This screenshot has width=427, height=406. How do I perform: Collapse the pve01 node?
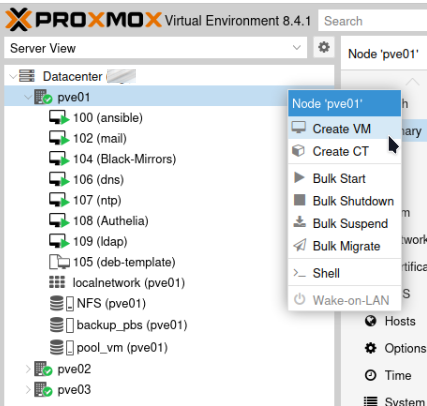(x=28, y=97)
